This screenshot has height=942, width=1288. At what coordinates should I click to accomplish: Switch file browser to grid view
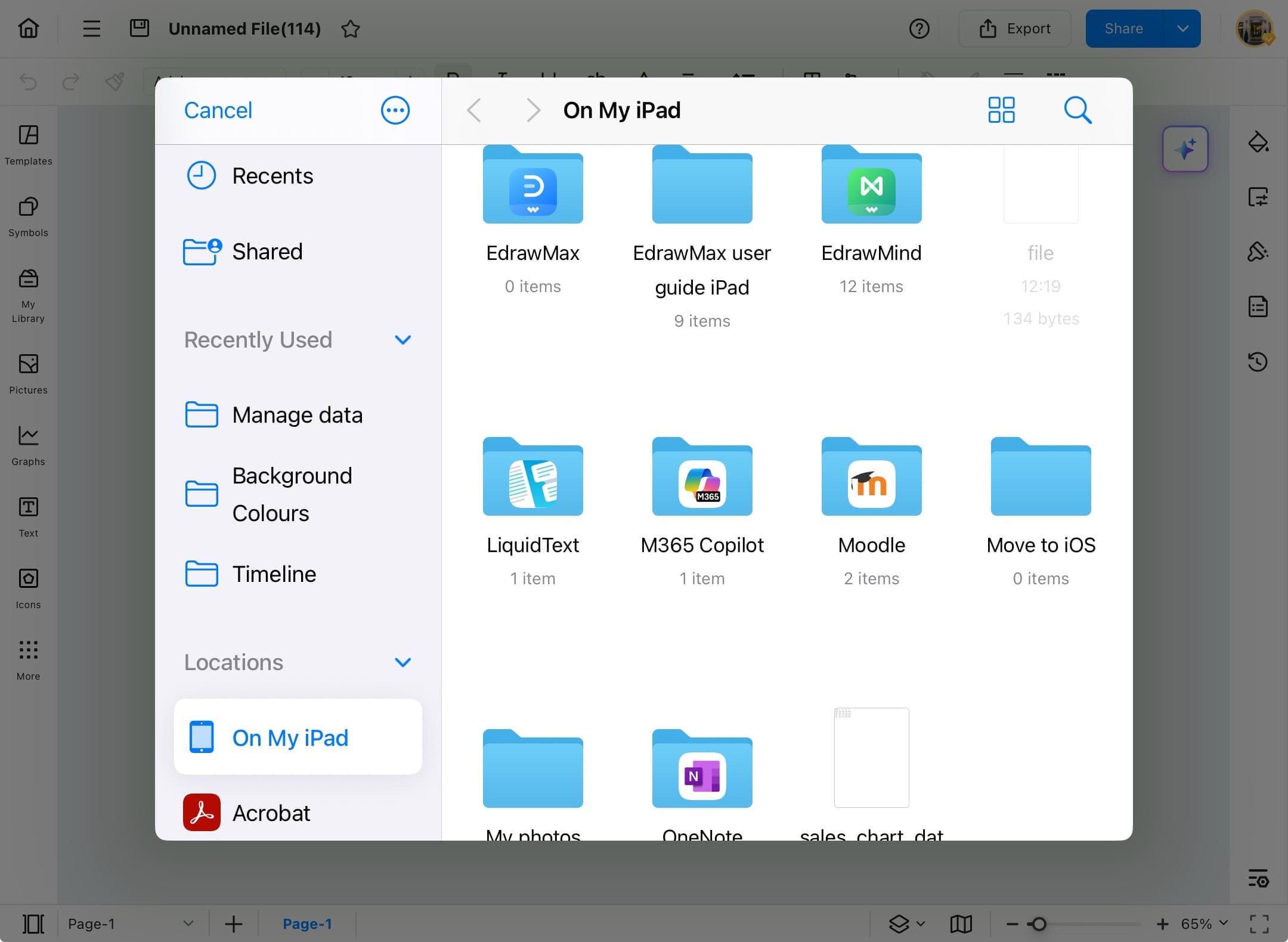(1001, 110)
